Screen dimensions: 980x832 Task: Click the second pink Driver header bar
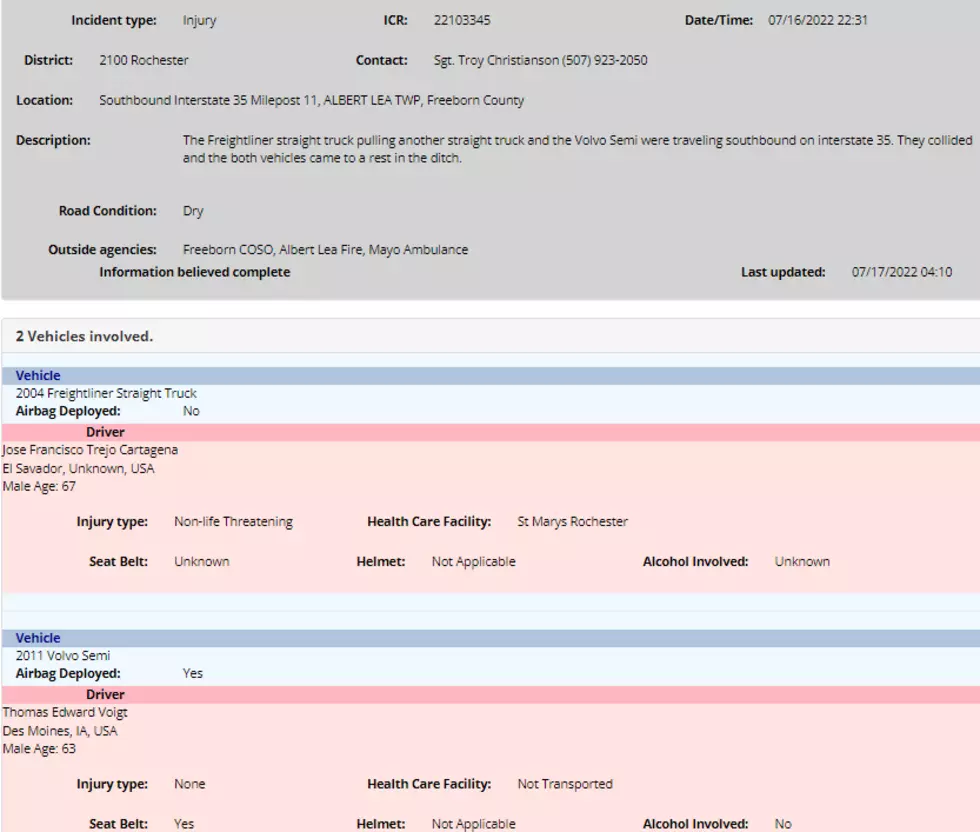[491, 694]
